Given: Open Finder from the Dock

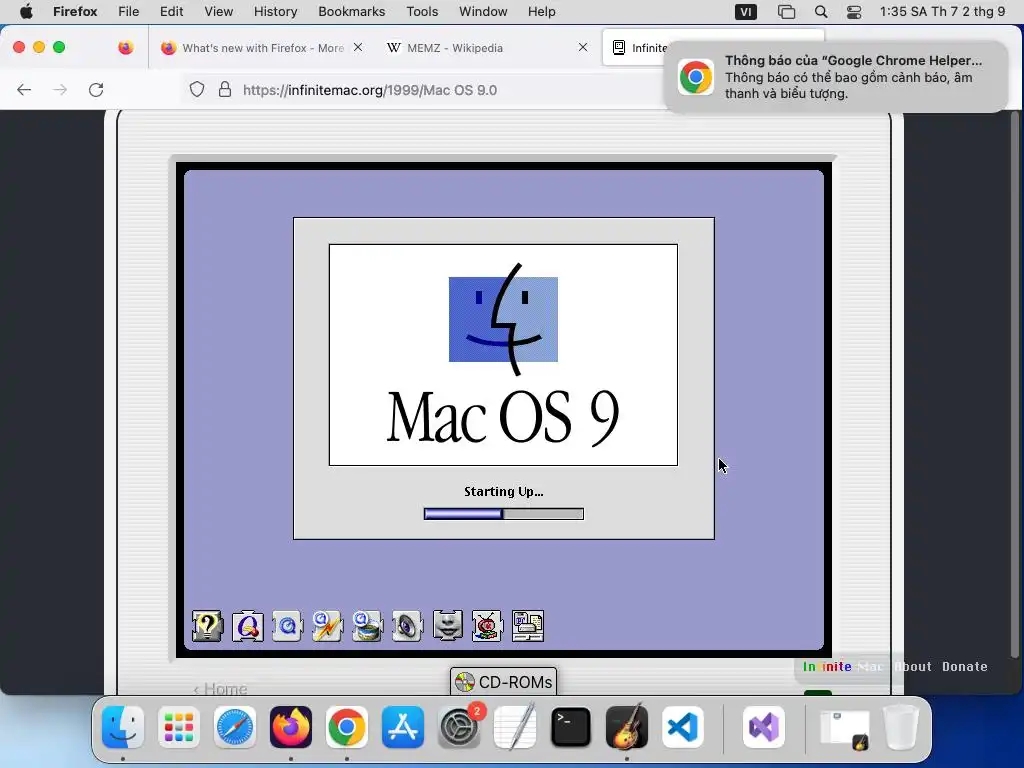Looking at the screenshot, I should pos(123,727).
